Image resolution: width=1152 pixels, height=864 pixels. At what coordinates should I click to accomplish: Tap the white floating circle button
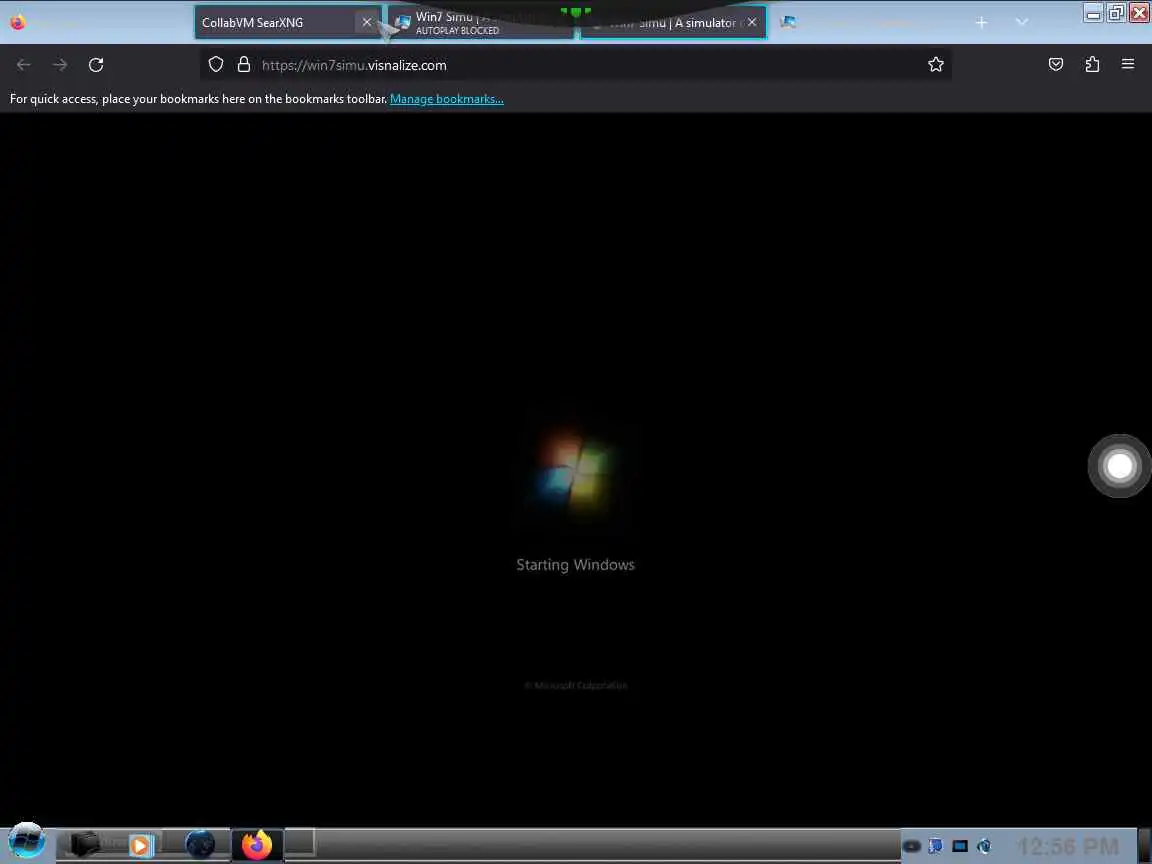[1120, 466]
